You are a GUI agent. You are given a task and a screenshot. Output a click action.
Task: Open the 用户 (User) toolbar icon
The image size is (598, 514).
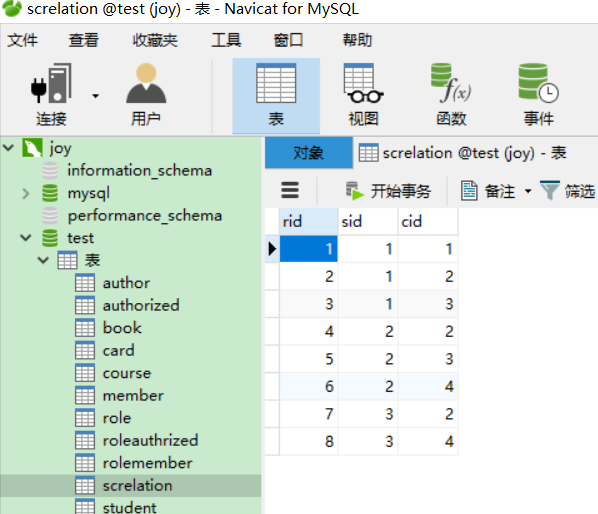coord(146,95)
